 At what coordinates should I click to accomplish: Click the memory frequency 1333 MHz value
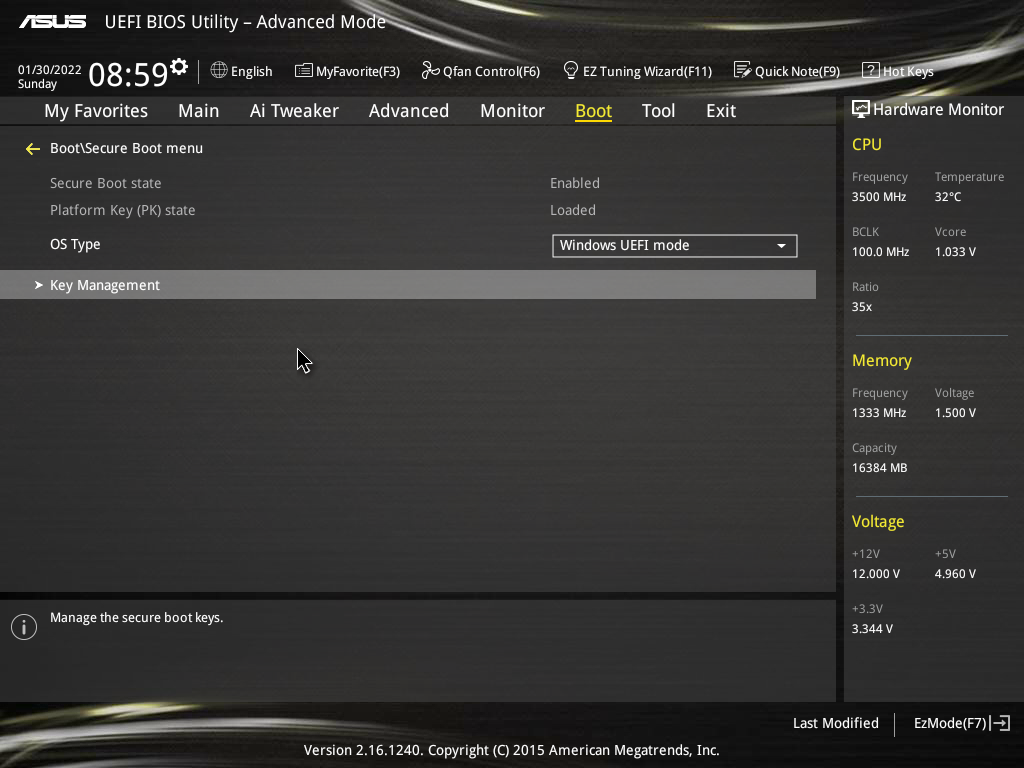tap(878, 413)
